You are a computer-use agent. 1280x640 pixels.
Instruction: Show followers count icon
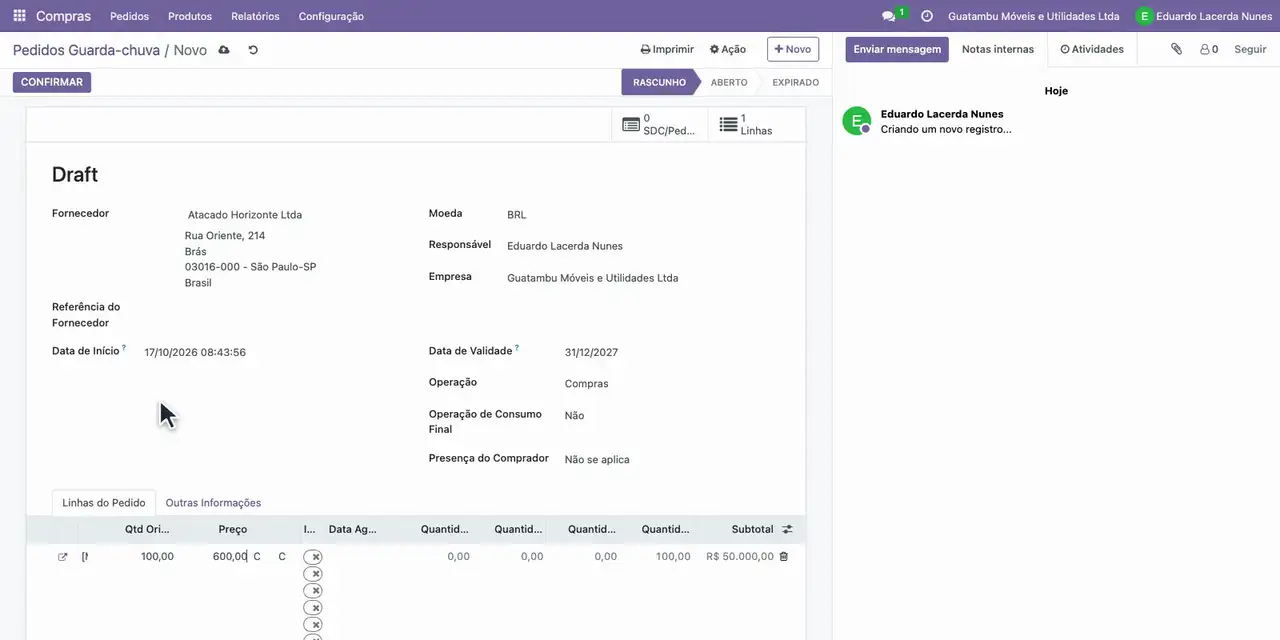1209,49
